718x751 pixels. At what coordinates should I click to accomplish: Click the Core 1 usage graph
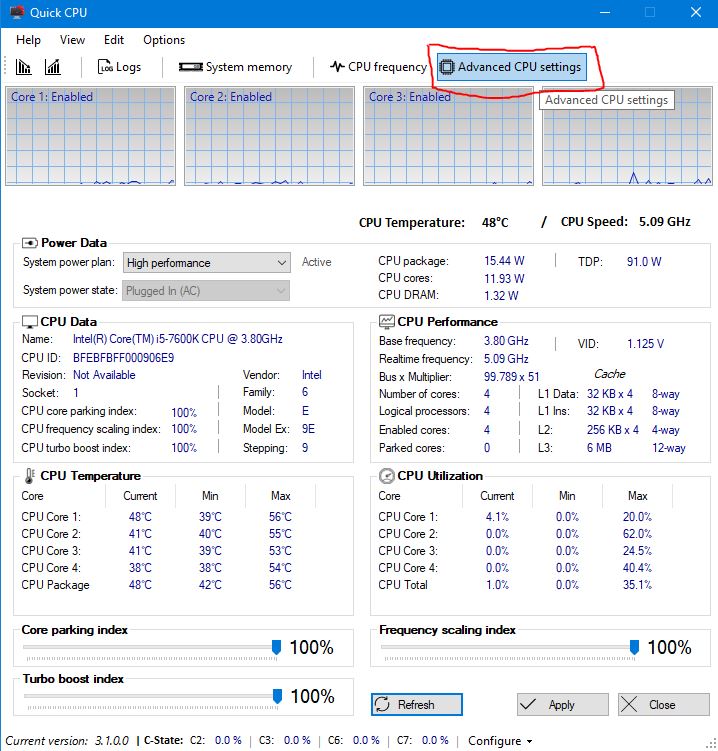(91, 136)
